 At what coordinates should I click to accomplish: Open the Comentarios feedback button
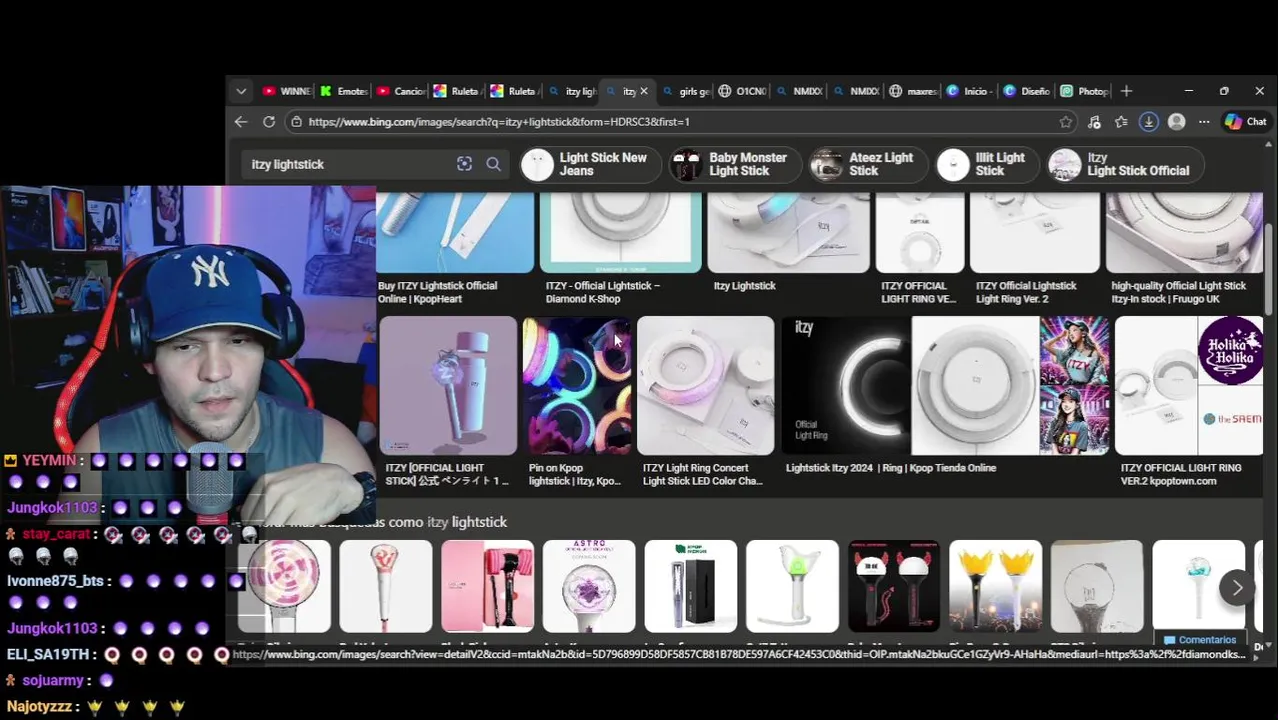point(1200,640)
